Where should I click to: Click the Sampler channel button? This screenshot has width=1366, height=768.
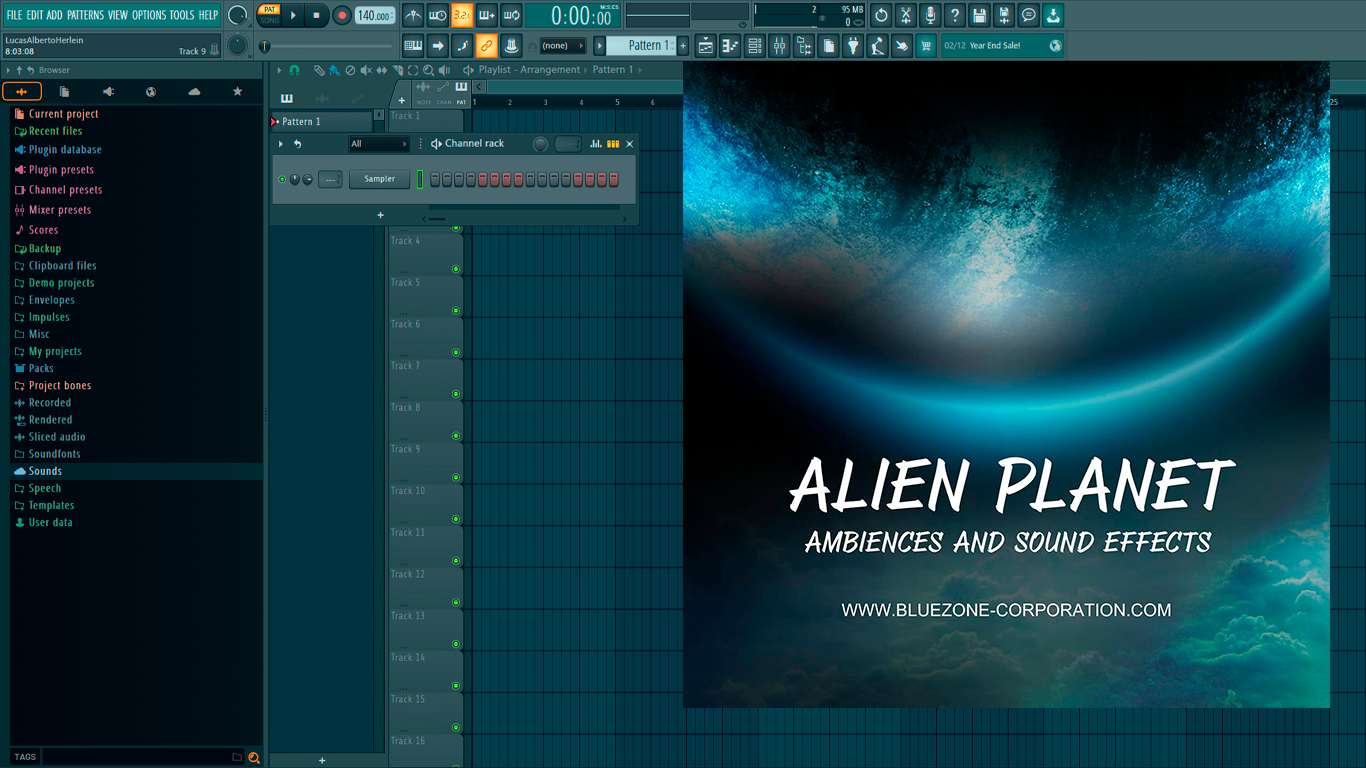click(x=379, y=179)
